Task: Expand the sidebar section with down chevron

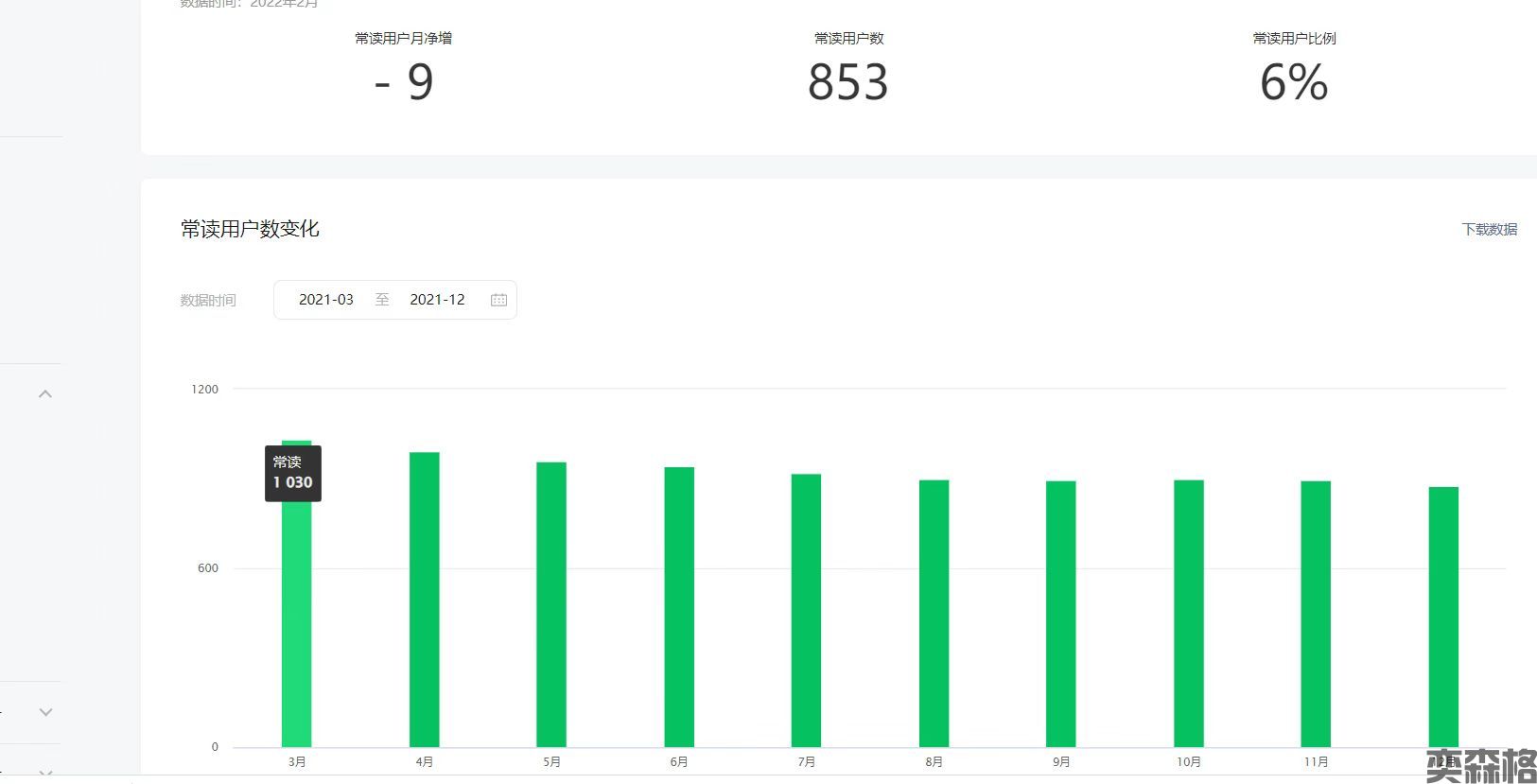Action: 45,711
